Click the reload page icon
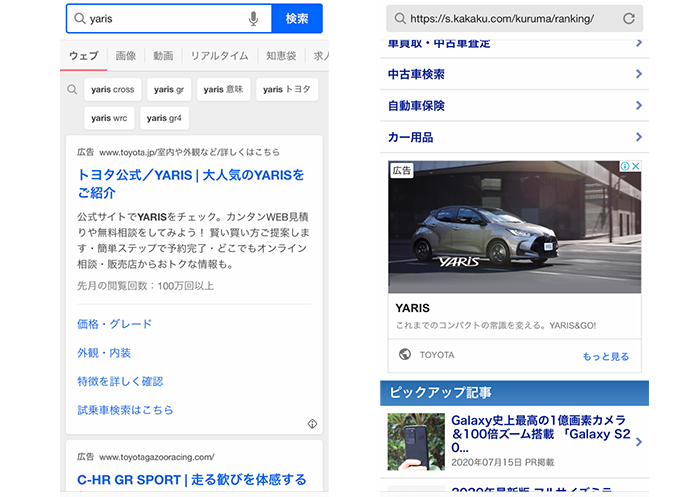This screenshot has width=700, height=497. click(629, 19)
